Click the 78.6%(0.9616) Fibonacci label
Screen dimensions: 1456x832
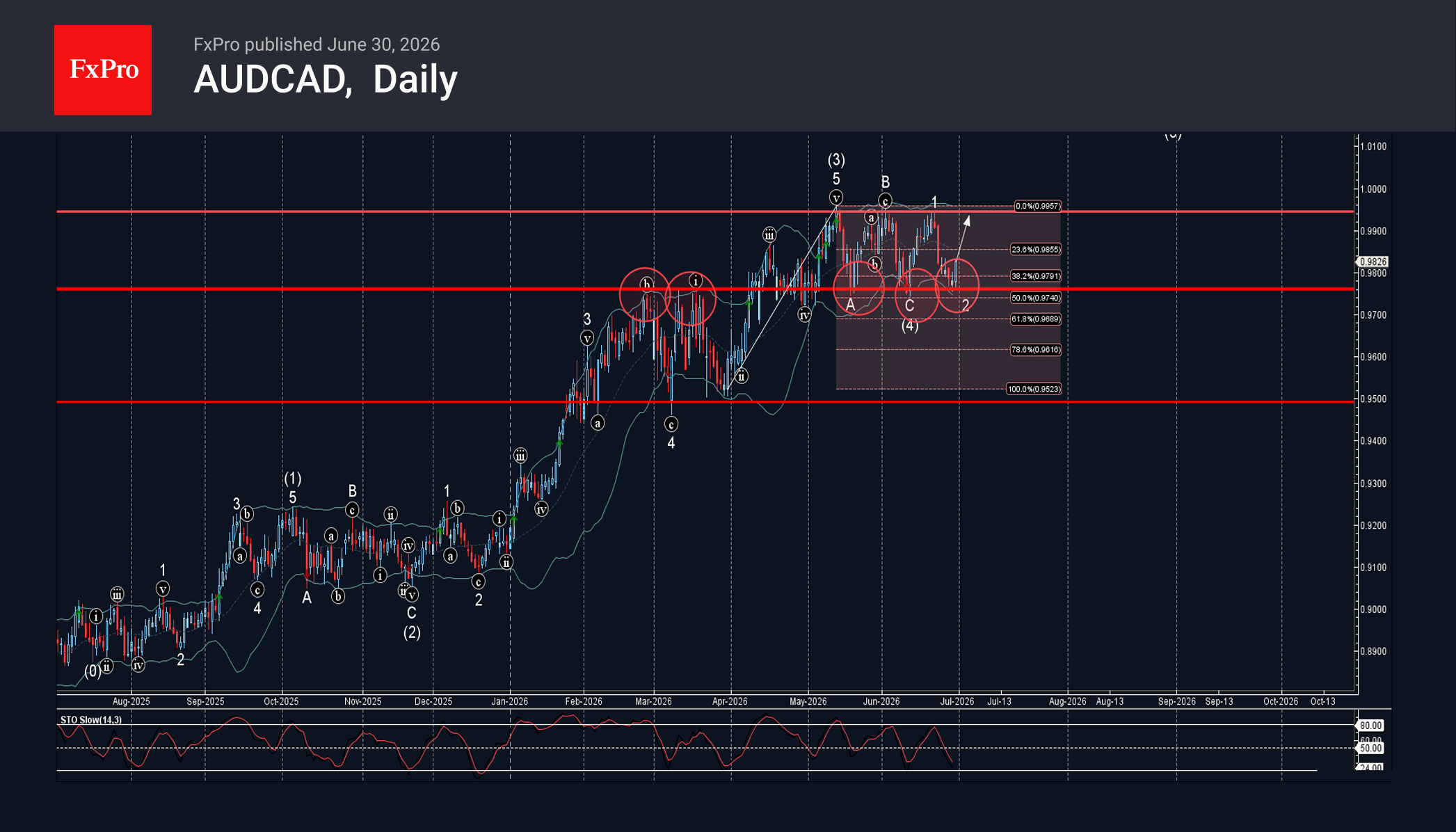(x=1035, y=350)
